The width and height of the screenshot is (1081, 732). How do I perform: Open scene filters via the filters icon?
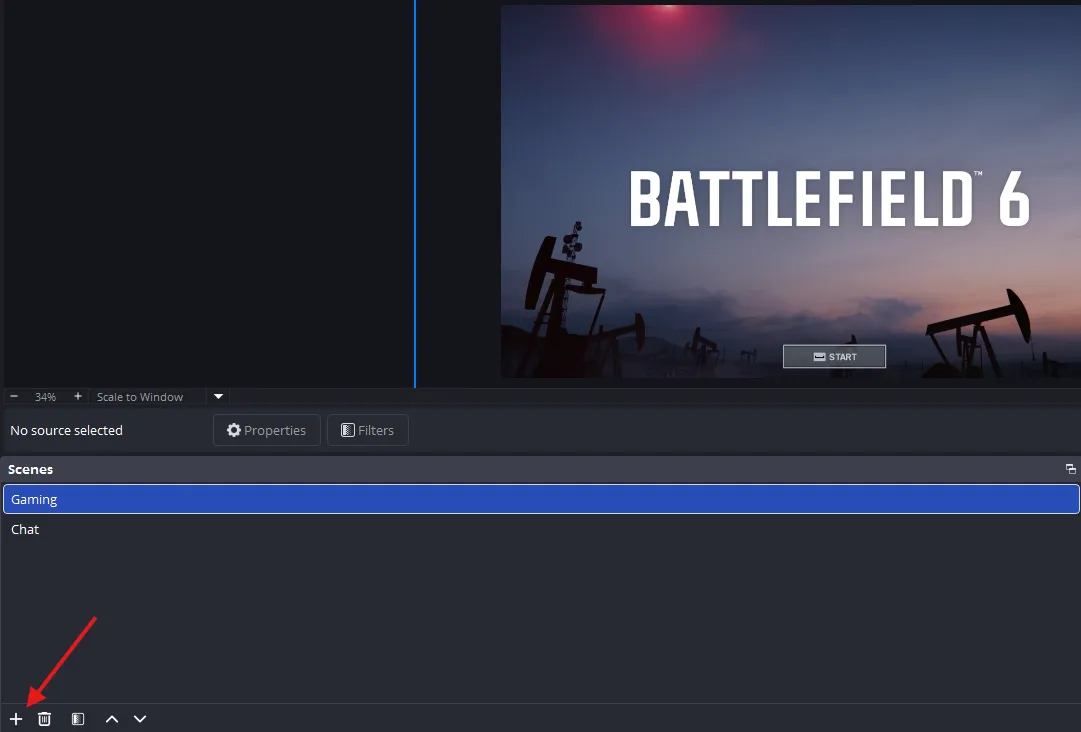pos(77,718)
